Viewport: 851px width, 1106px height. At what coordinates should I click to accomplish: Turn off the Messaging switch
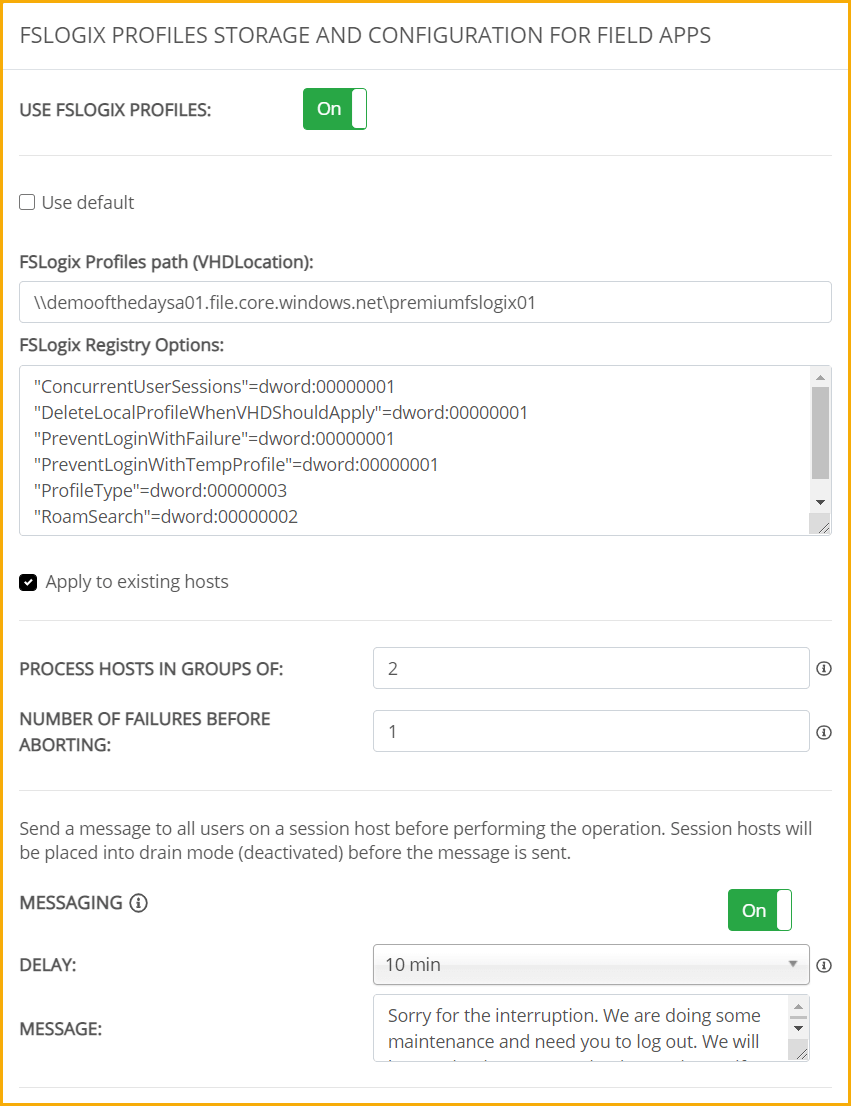pos(760,910)
